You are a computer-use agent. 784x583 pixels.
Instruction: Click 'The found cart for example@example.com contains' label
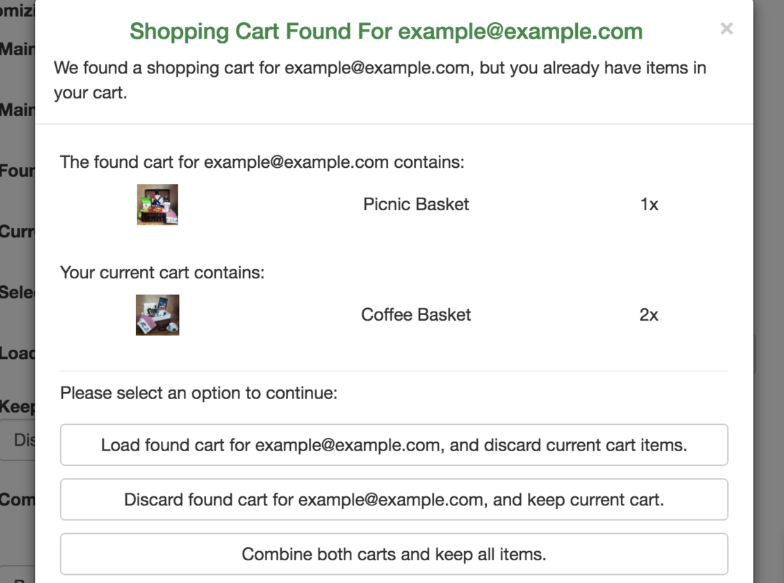pos(262,162)
